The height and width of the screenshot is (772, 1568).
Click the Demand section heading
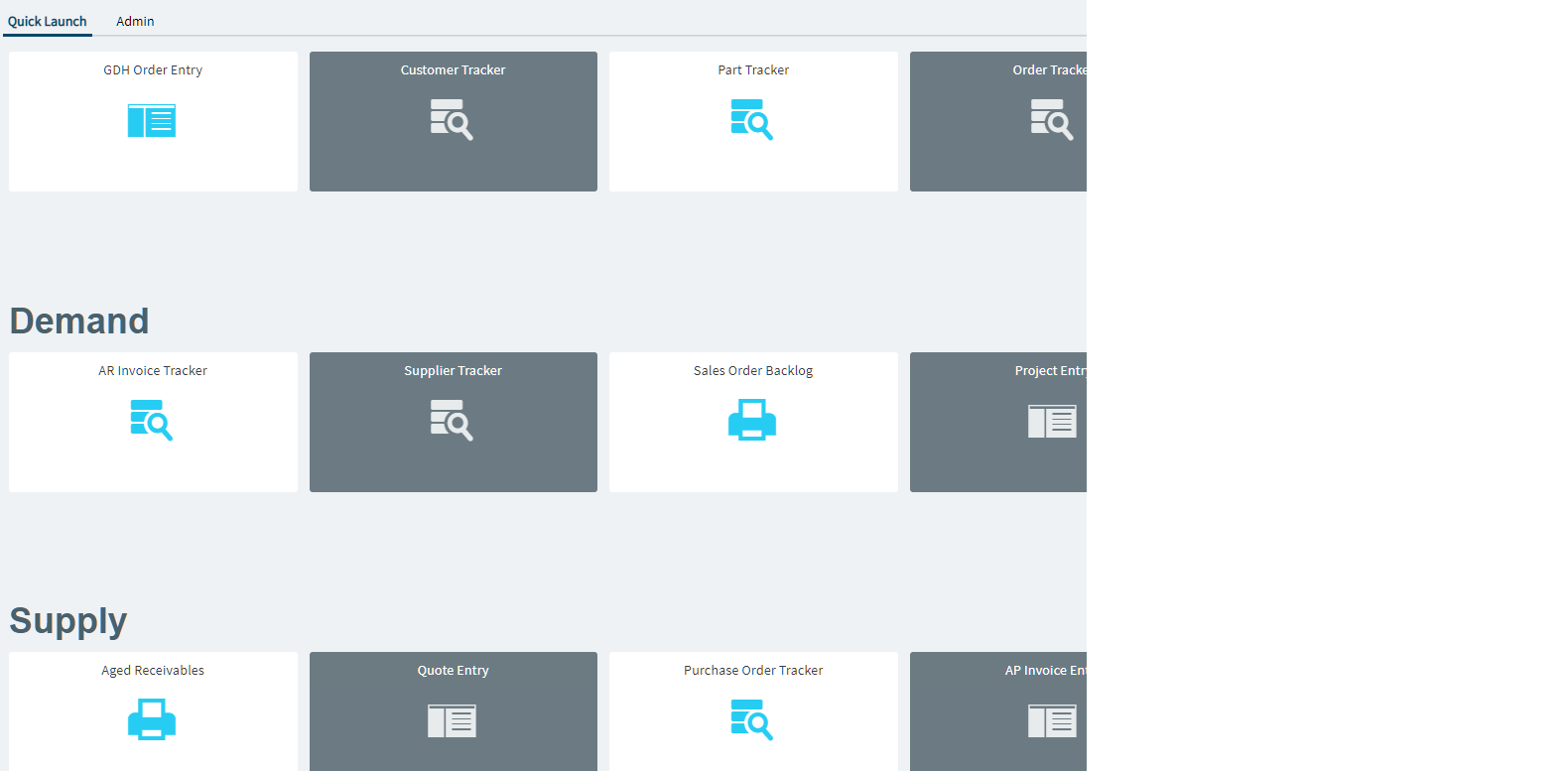79,322
